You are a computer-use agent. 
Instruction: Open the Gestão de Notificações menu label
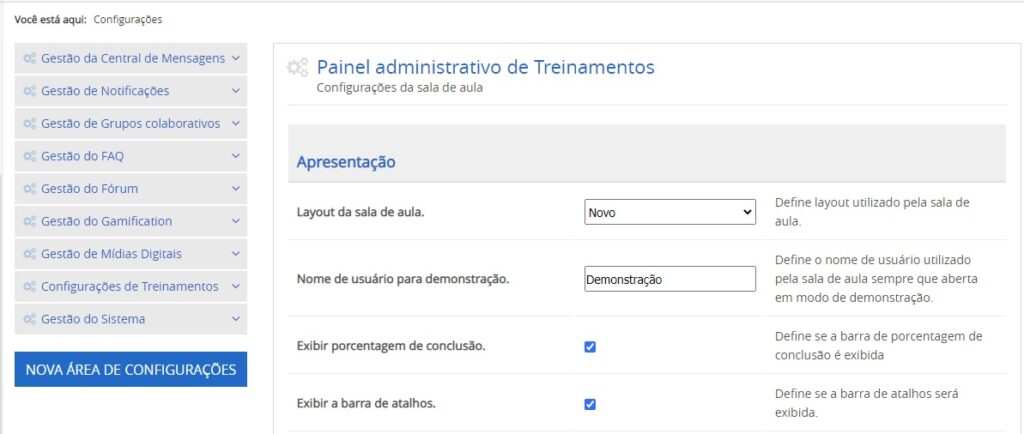point(105,91)
